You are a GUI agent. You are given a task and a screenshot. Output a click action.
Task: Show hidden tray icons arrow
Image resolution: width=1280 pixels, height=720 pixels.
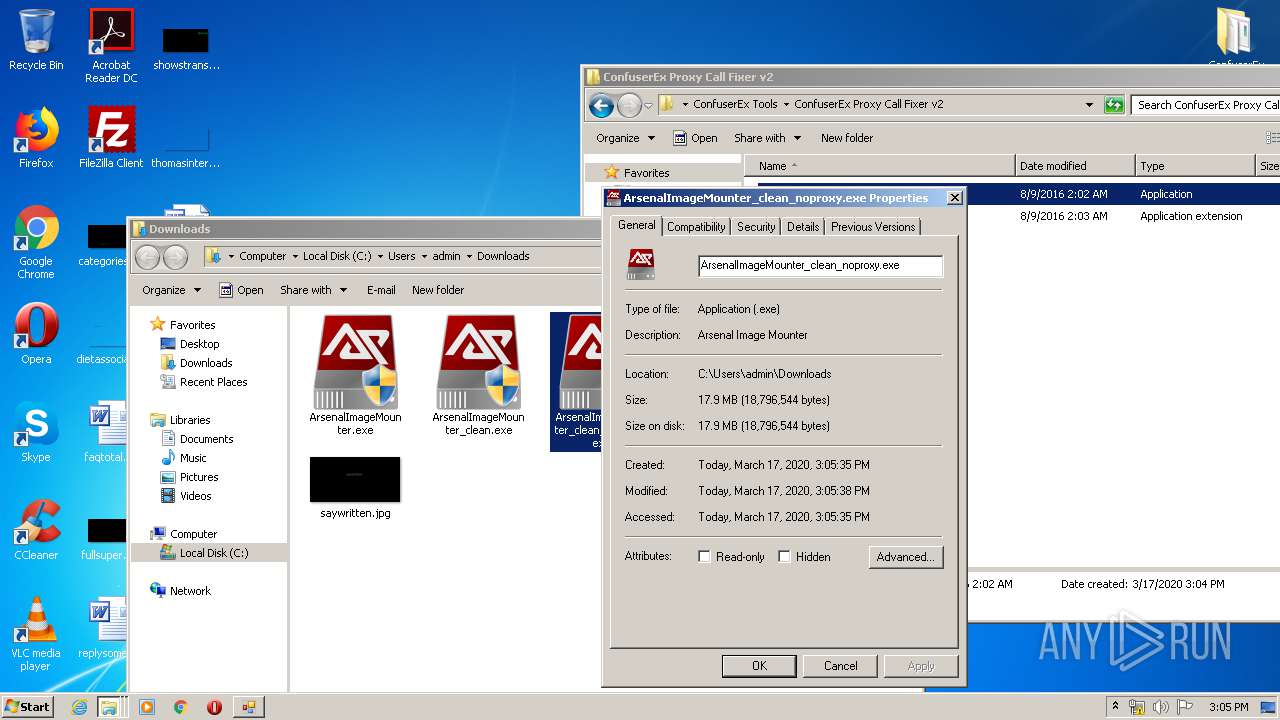click(1115, 706)
